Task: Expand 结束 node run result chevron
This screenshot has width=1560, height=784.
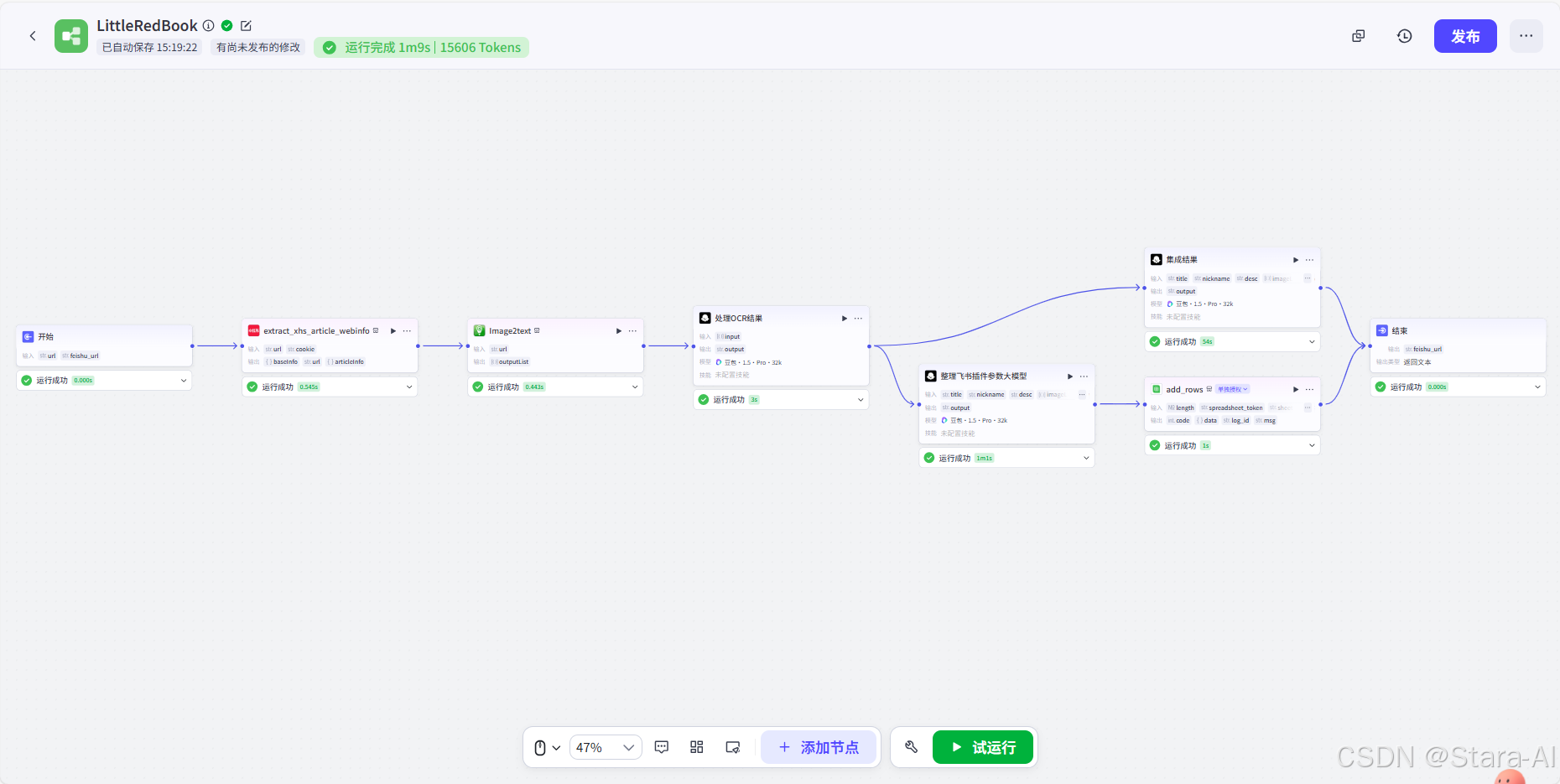Action: click(x=1537, y=387)
